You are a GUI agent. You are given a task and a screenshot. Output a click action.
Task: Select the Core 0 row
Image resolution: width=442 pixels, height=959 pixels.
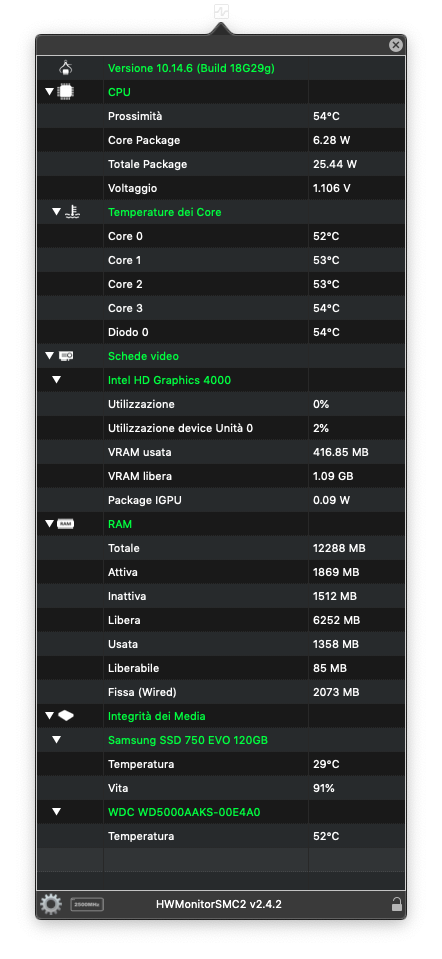click(221, 236)
